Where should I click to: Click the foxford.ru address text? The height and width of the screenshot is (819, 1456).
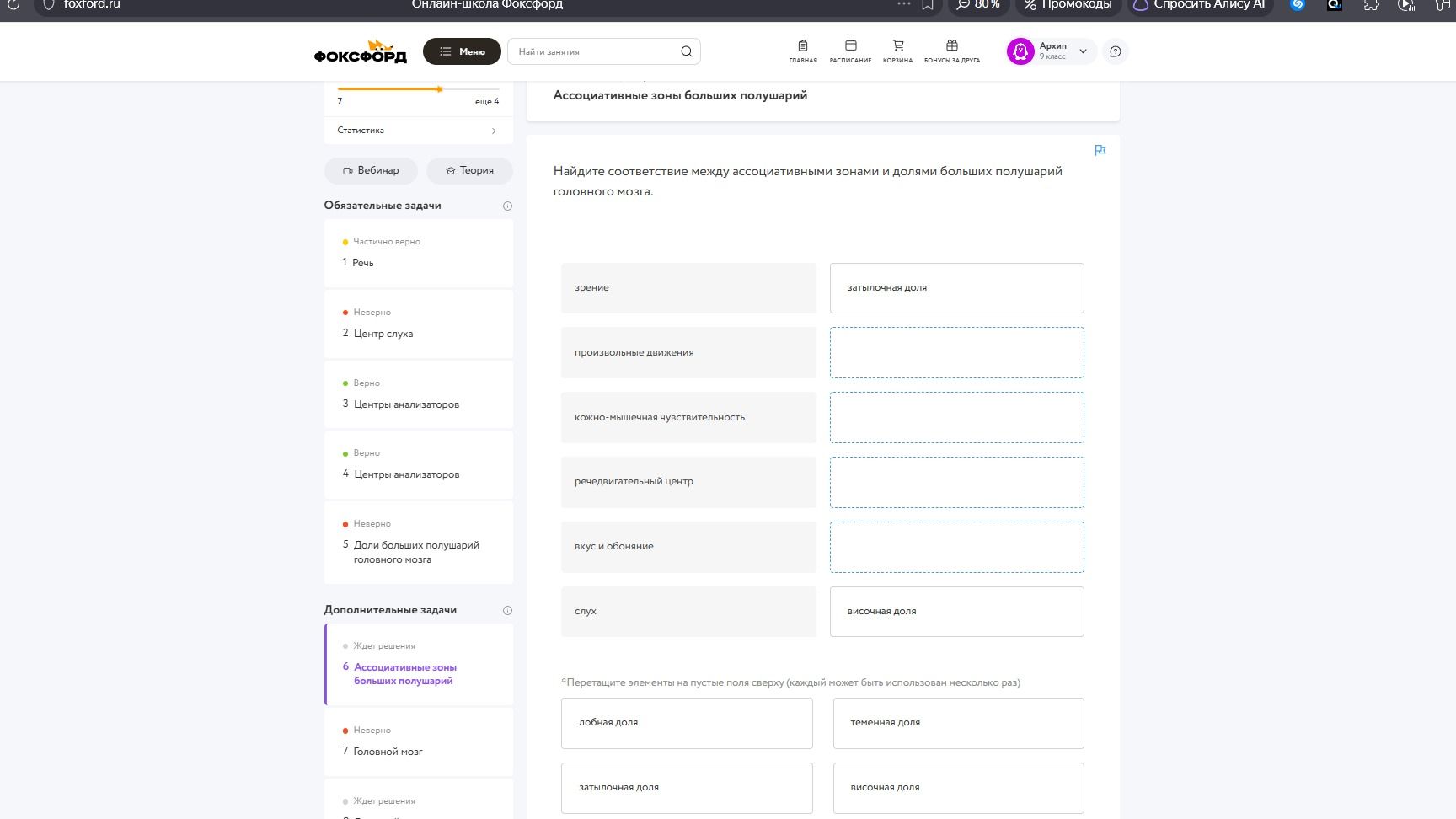[92, 5]
